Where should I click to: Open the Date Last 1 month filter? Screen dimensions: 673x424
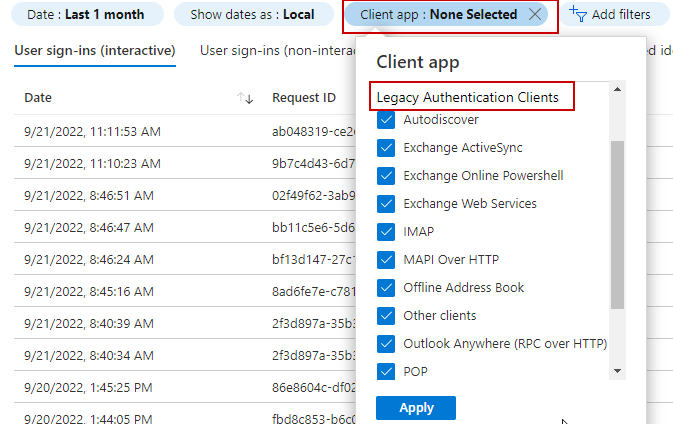(x=85, y=15)
